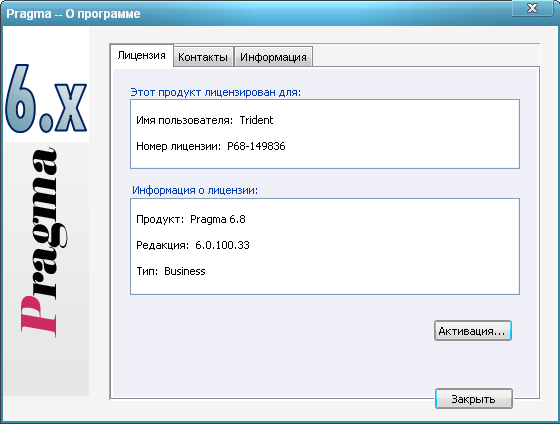Switch to the Лицензия tab
Screen dimensions: 560x424
pos(142,56)
